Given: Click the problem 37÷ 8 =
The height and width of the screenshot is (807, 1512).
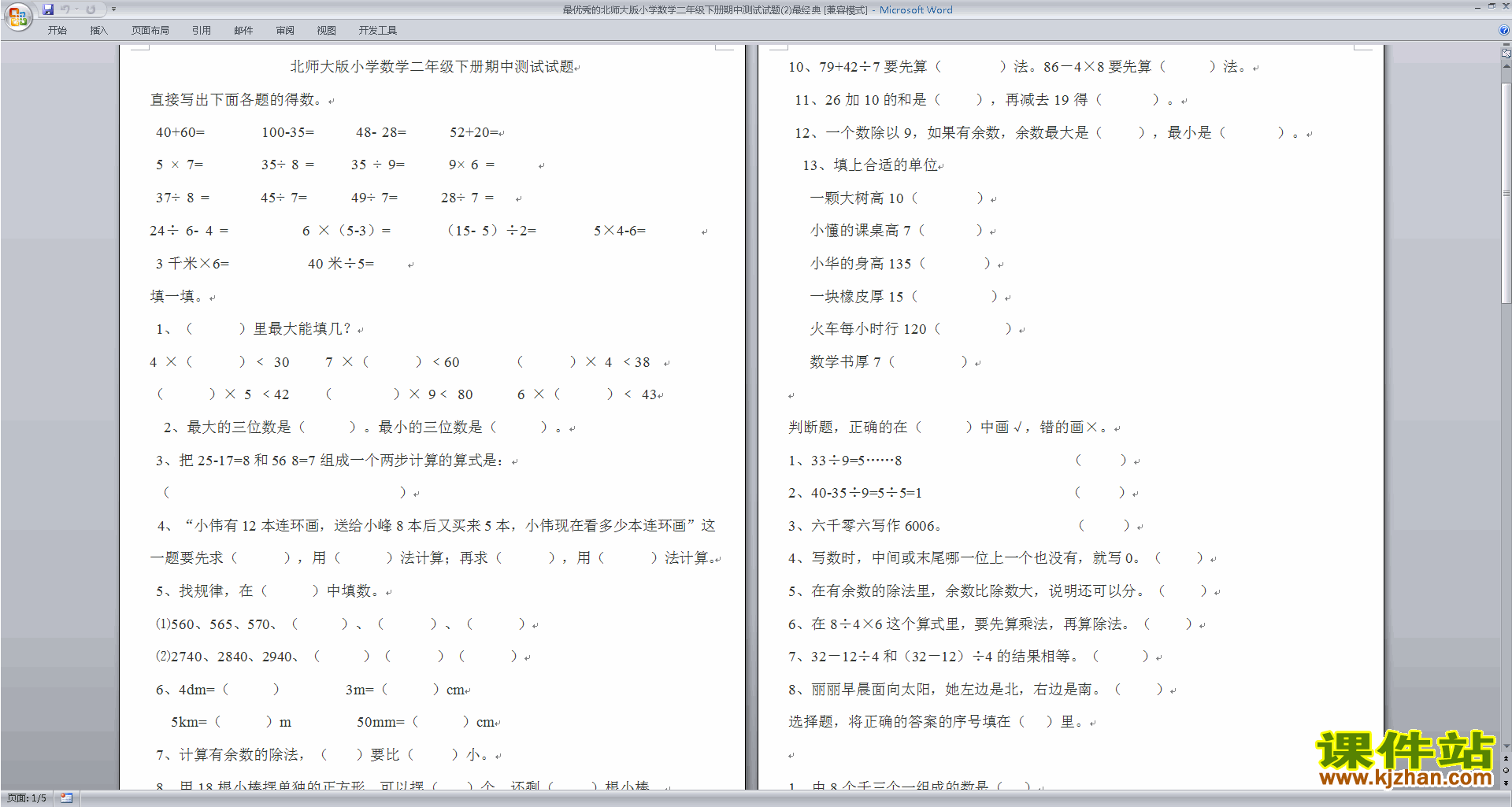Looking at the screenshot, I should click(183, 198).
